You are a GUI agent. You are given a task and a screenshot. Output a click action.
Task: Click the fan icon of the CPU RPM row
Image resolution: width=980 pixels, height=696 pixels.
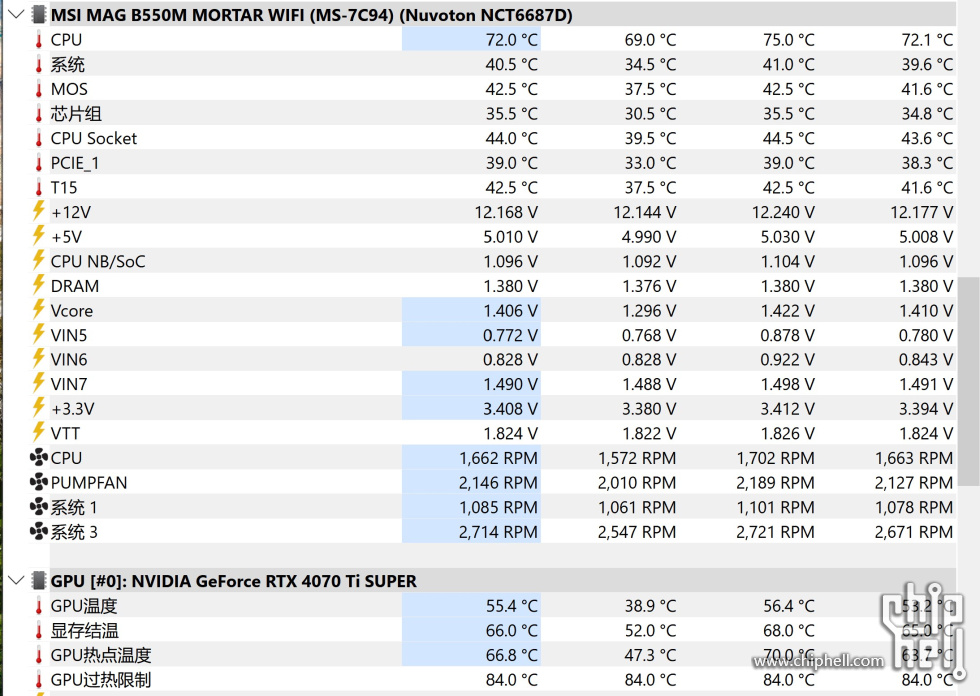click(x=39, y=457)
